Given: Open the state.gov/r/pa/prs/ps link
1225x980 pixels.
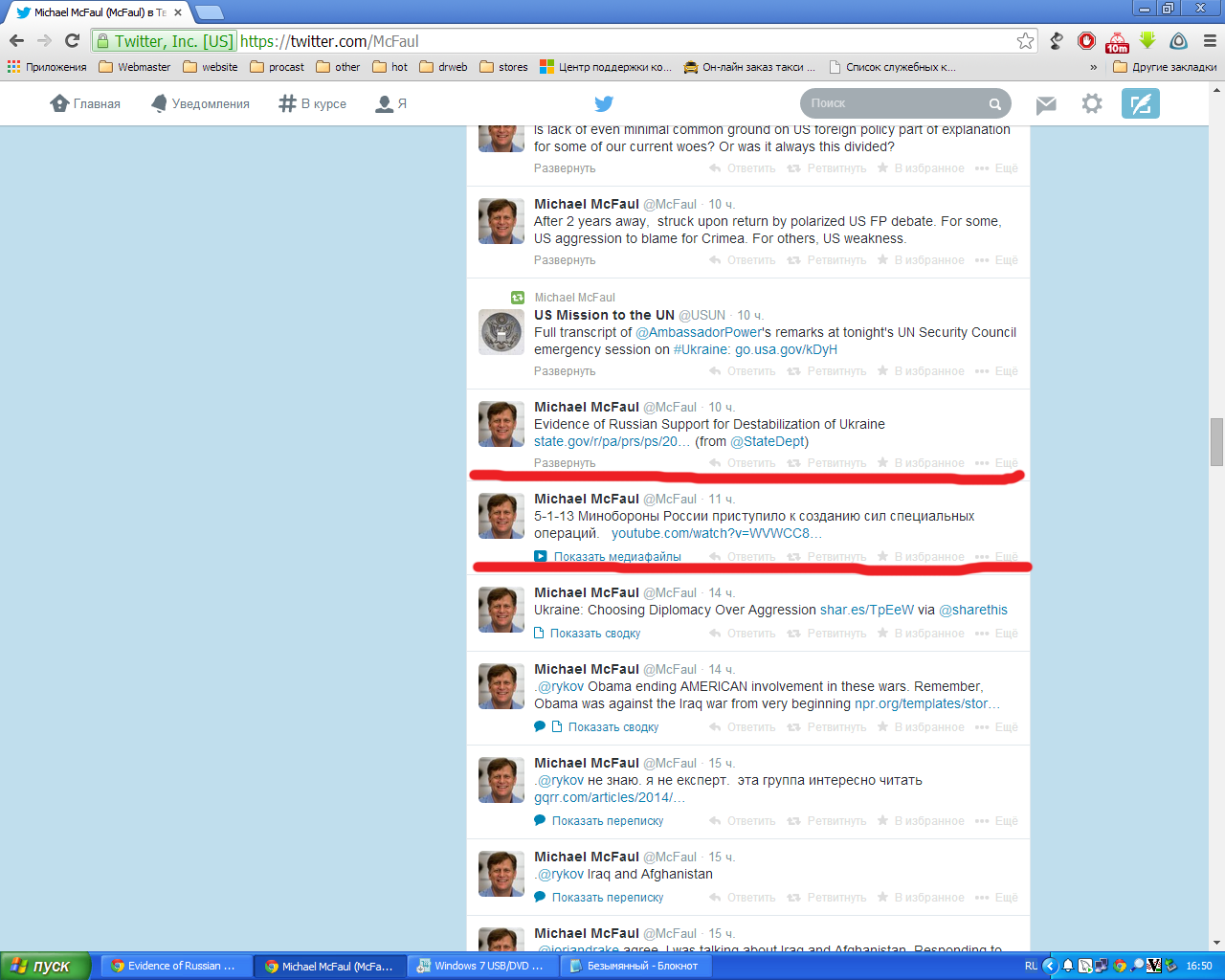Looking at the screenshot, I should (612, 441).
